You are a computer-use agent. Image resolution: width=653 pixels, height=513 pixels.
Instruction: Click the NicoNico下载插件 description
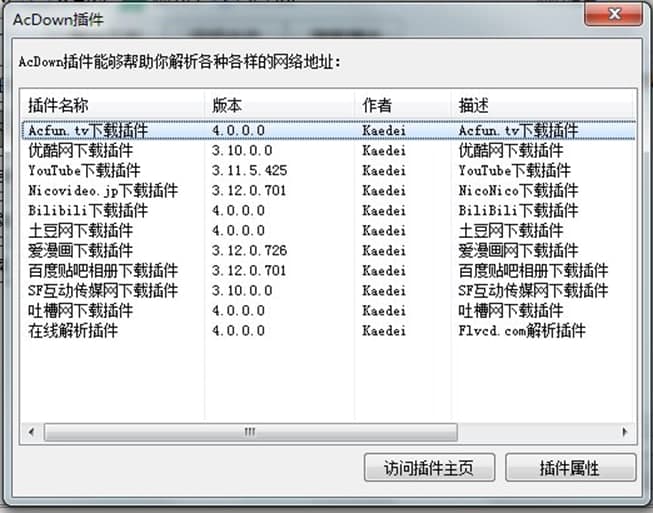point(518,190)
